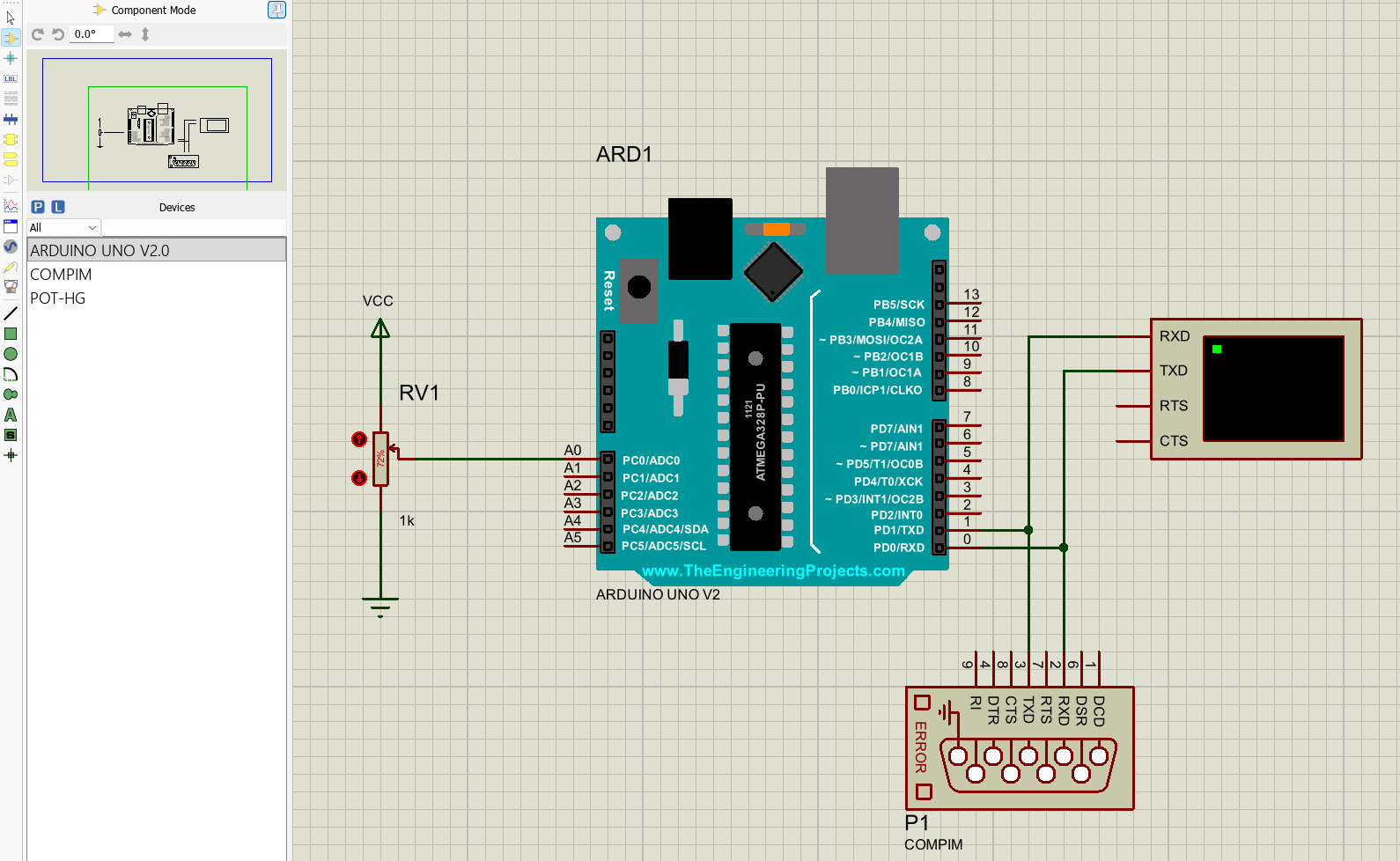1400x861 pixels.
Task: Activate the Junction Dot mode tool
Action: click(11, 58)
